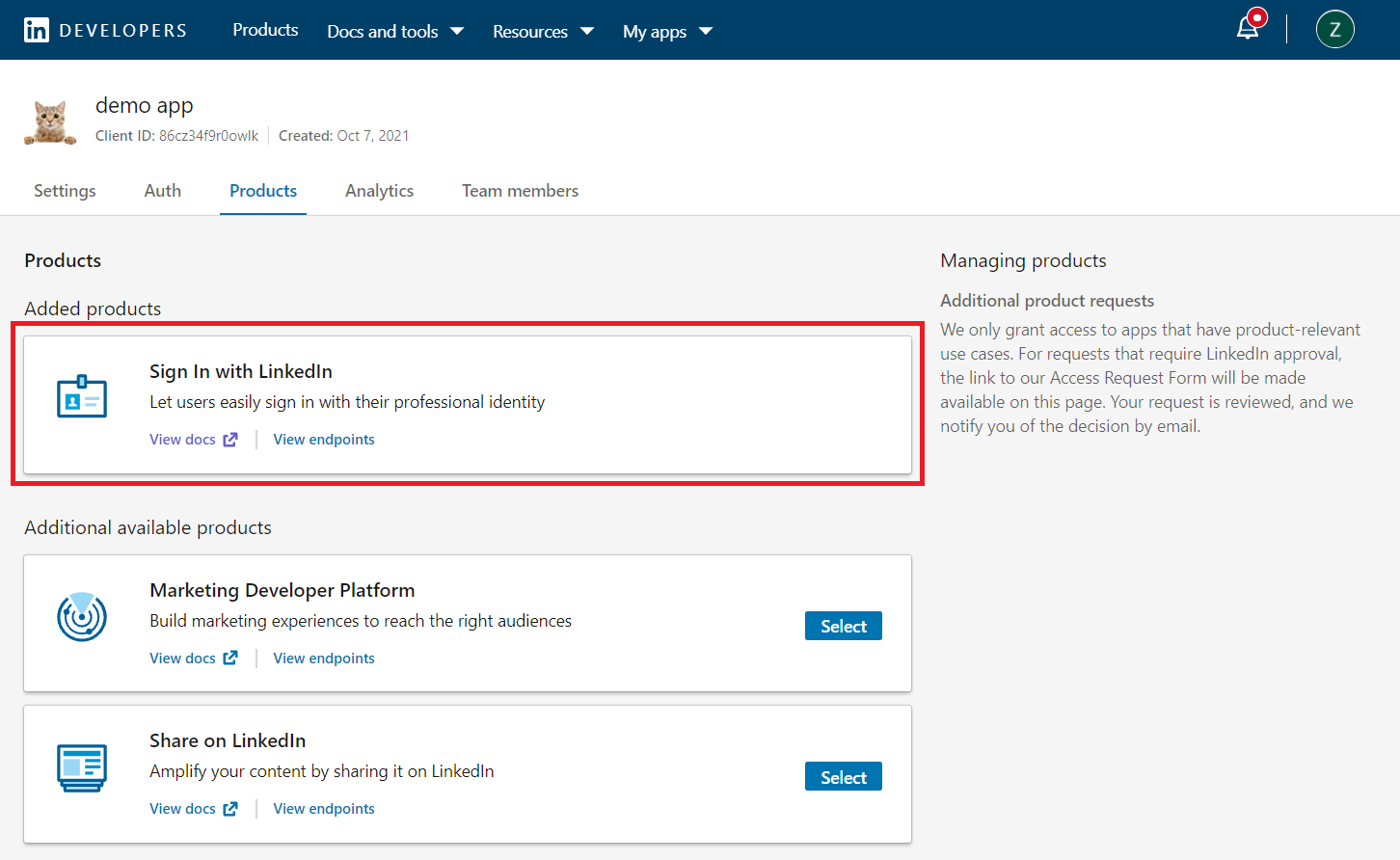Open View docs for Share on LinkedIn

click(193, 809)
